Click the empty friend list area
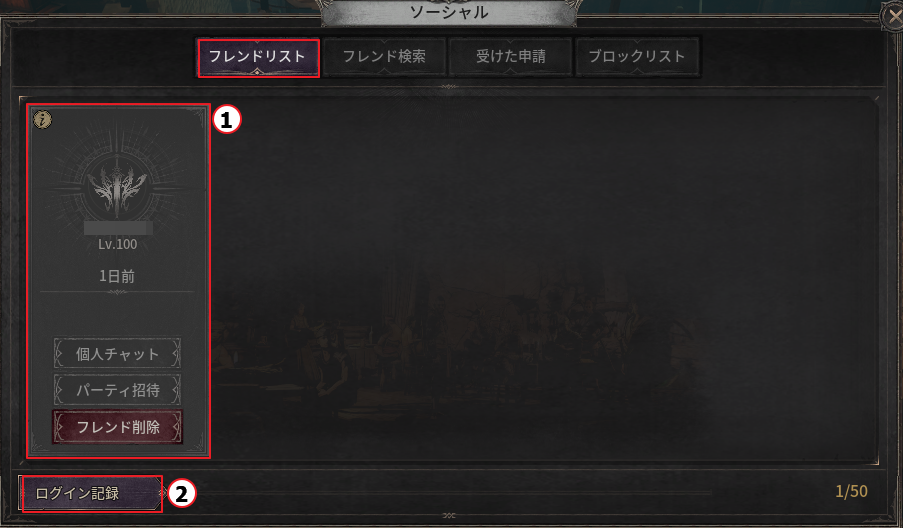 544,279
